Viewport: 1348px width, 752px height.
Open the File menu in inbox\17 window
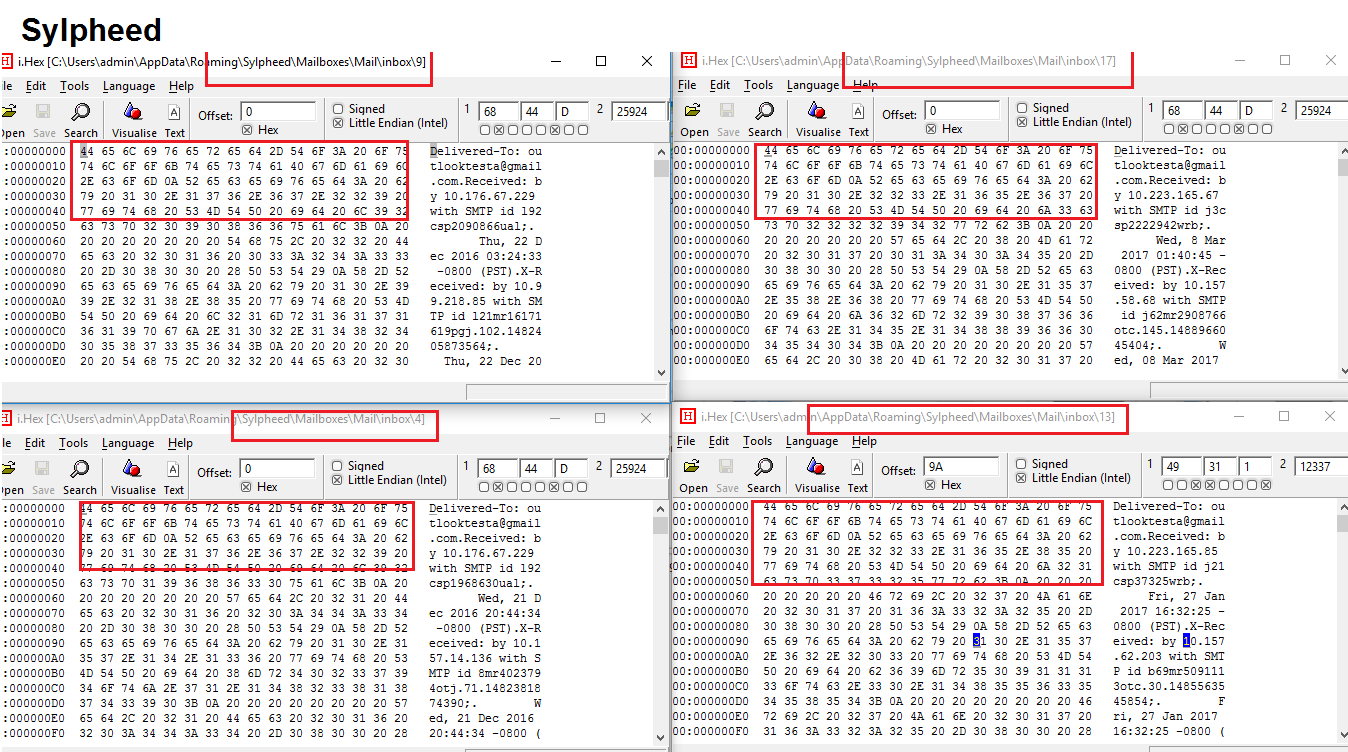(687, 85)
